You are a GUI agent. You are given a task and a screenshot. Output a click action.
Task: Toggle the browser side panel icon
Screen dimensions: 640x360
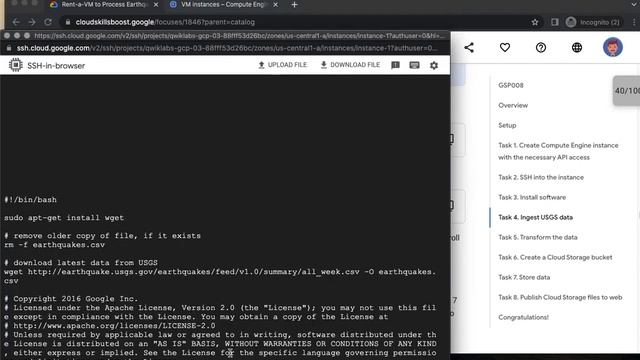tap(554, 22)
